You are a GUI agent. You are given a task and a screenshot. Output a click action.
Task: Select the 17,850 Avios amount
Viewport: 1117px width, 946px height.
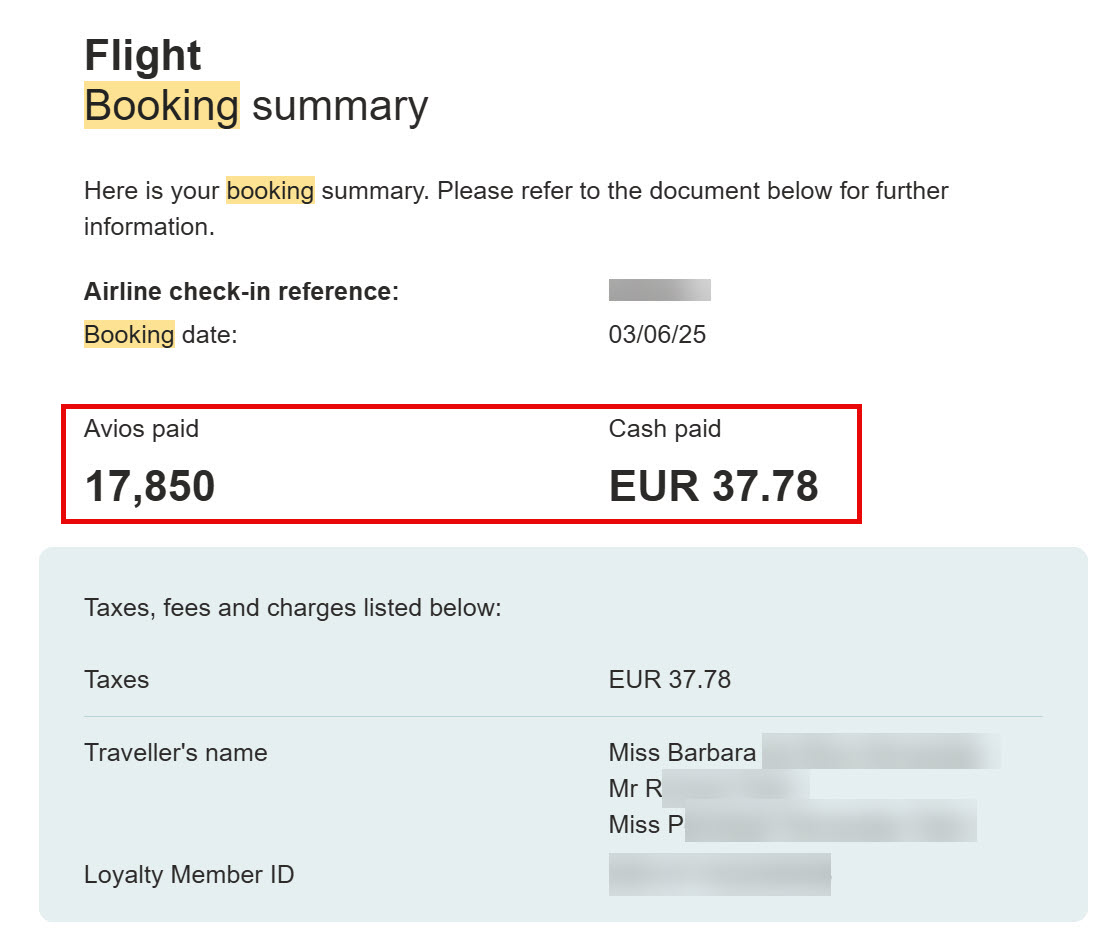click(150, 486)
